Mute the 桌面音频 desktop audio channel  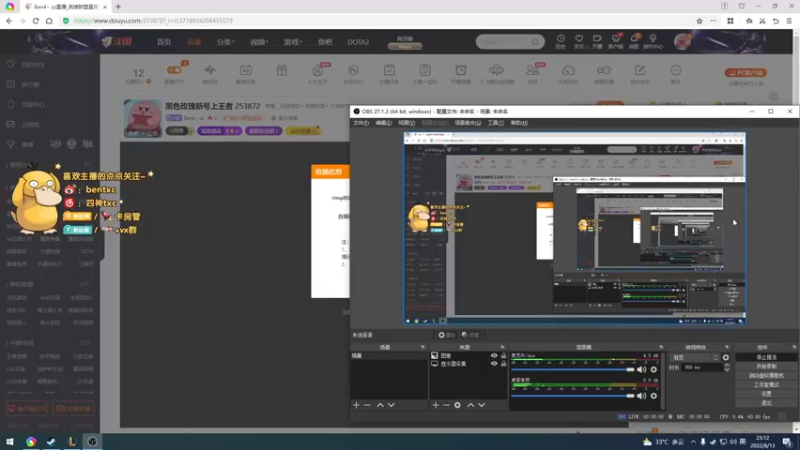click(641, 396)
